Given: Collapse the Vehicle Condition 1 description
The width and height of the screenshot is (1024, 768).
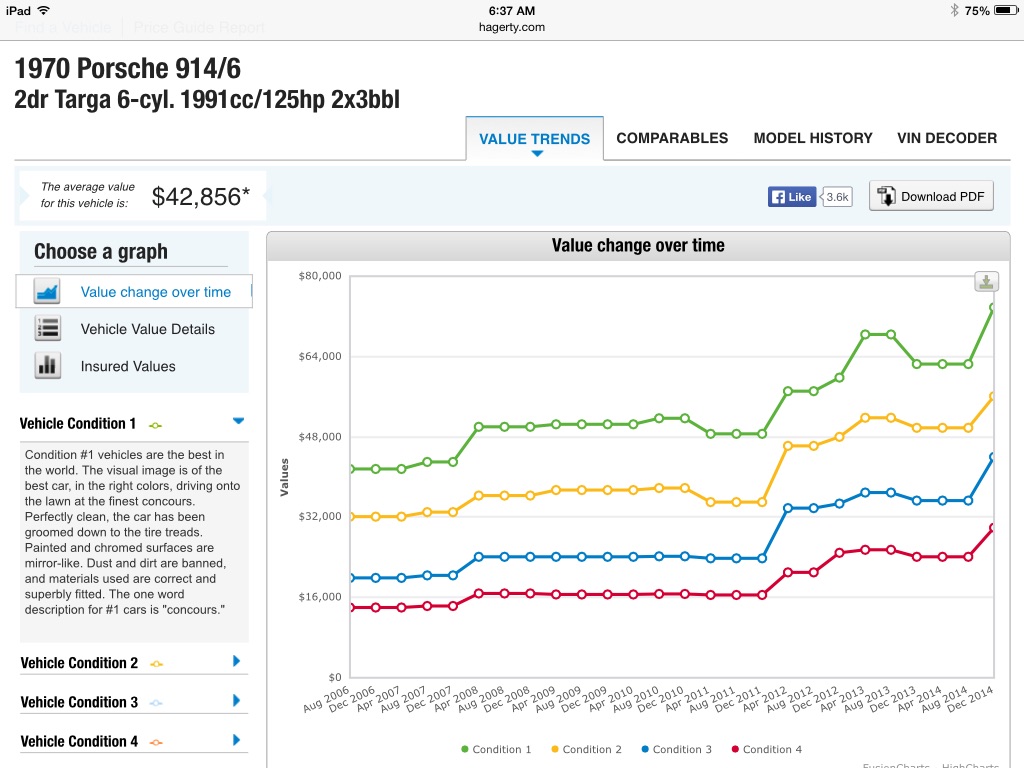Looking at the screenshot, I should [238, 422].
